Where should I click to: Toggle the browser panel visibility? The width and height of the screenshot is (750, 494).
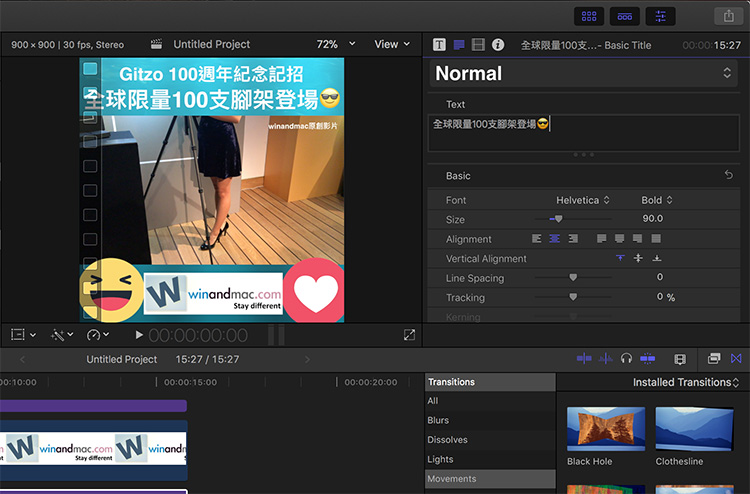589,16
